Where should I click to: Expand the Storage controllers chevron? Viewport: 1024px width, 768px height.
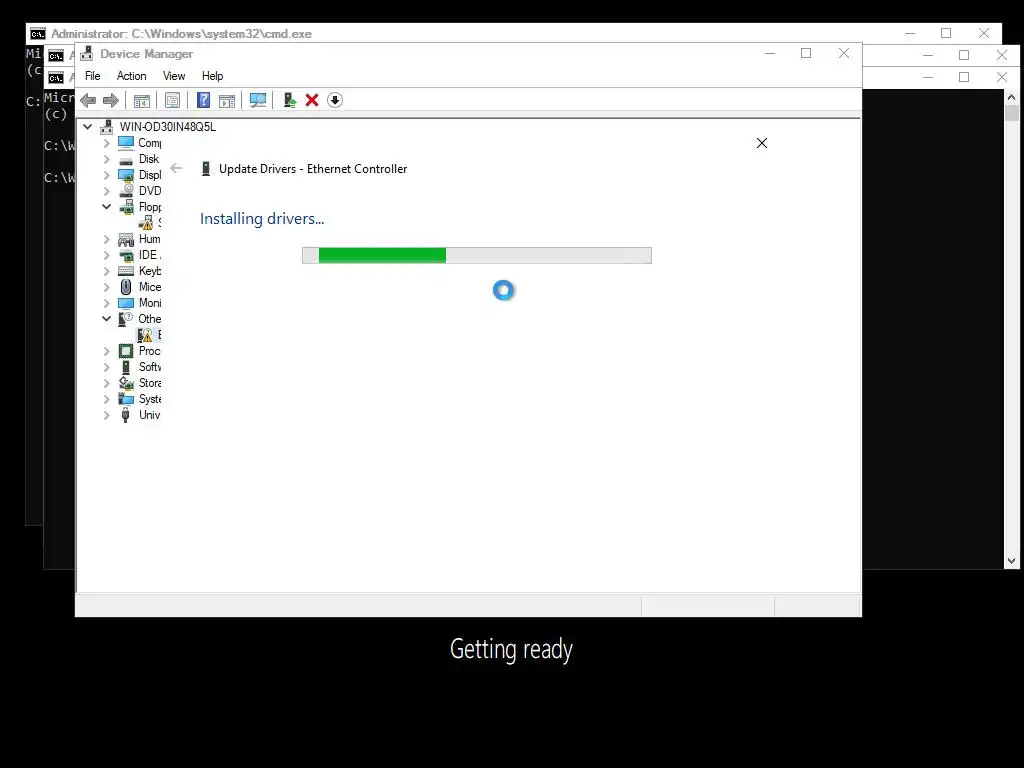click(106, 383)
